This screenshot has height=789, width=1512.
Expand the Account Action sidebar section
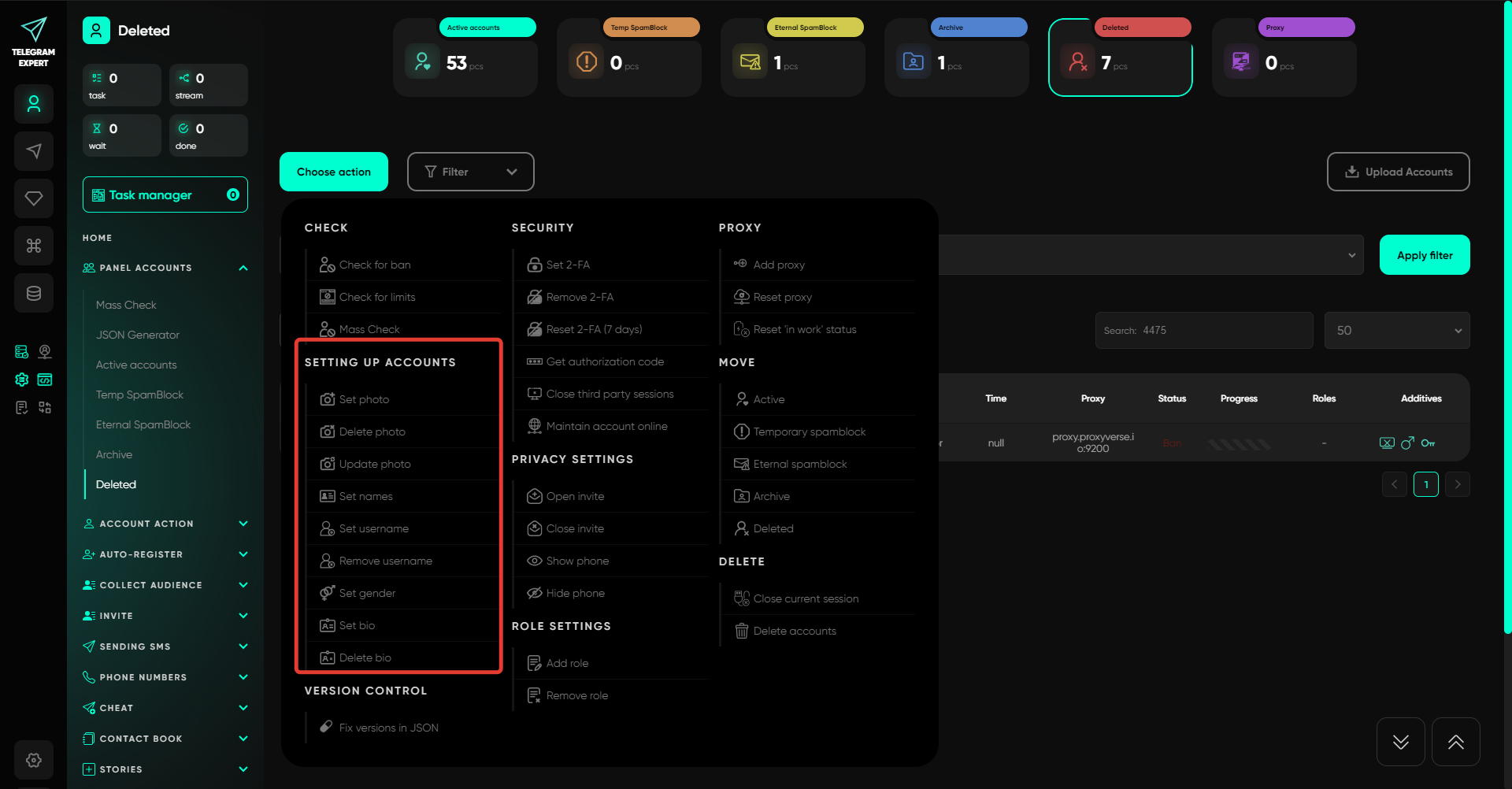(165, 524)
